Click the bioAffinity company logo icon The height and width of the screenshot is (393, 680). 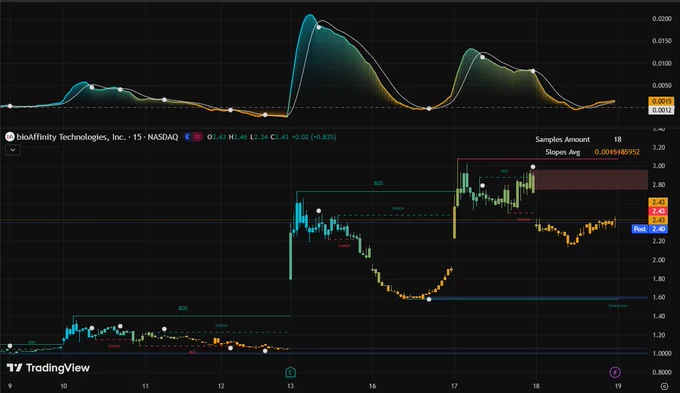click(x=10, y=137)
